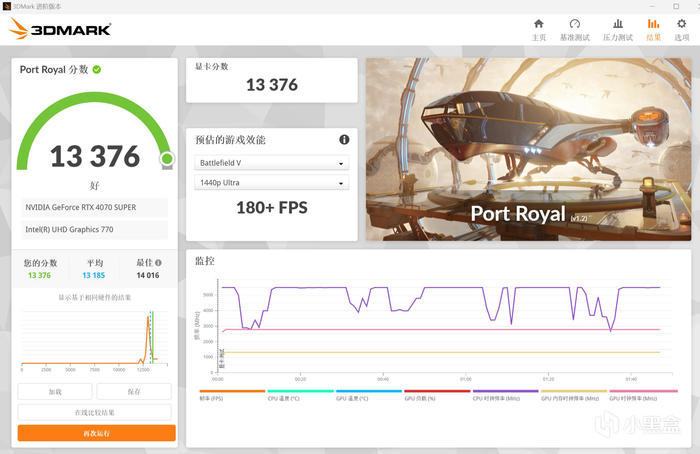Toggle the CPU 时钟频率 legend line

(505, 395)
